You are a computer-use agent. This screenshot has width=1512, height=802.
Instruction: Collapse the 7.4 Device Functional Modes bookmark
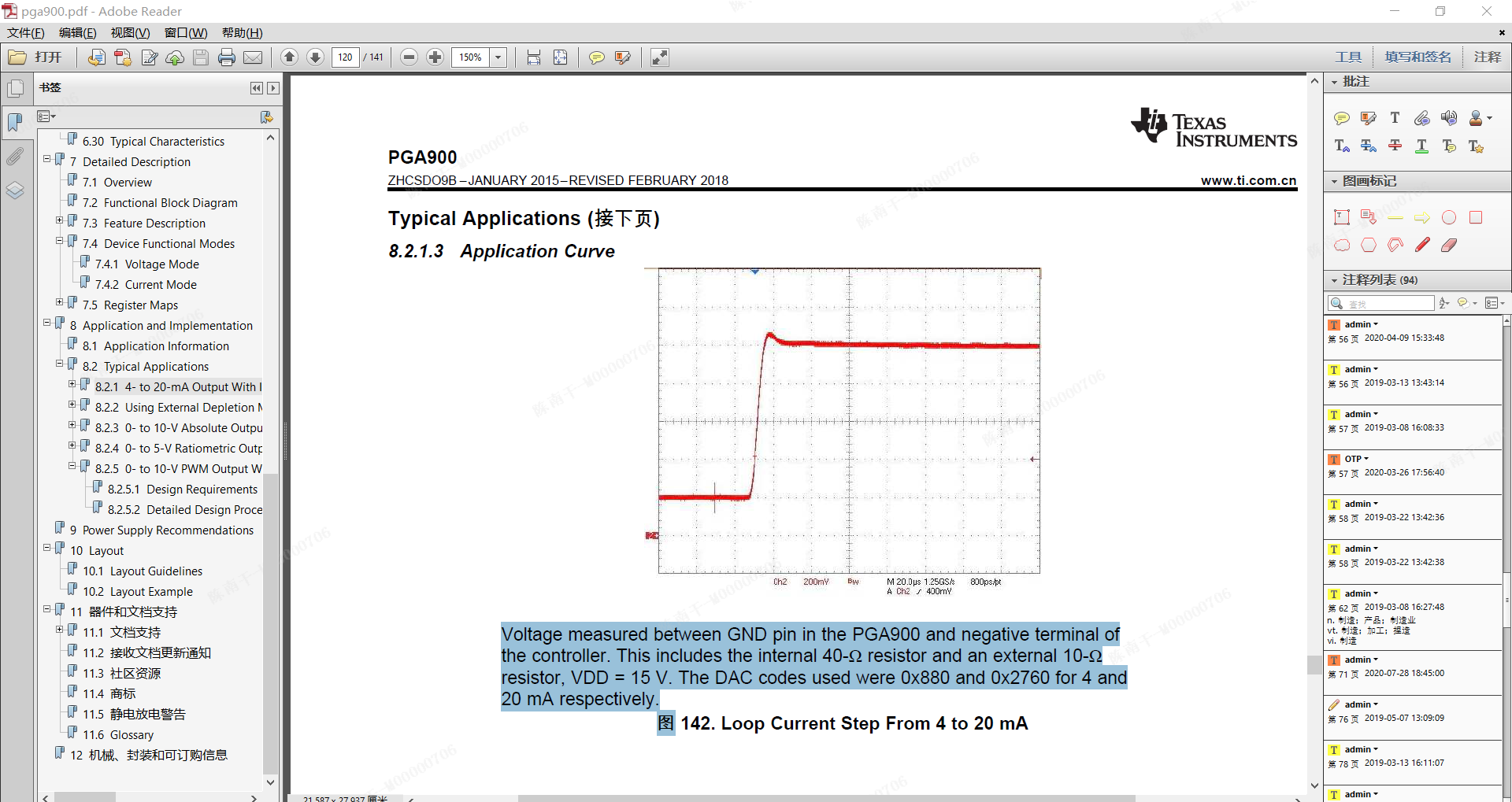pyautogui.click(x=60, y=241)
